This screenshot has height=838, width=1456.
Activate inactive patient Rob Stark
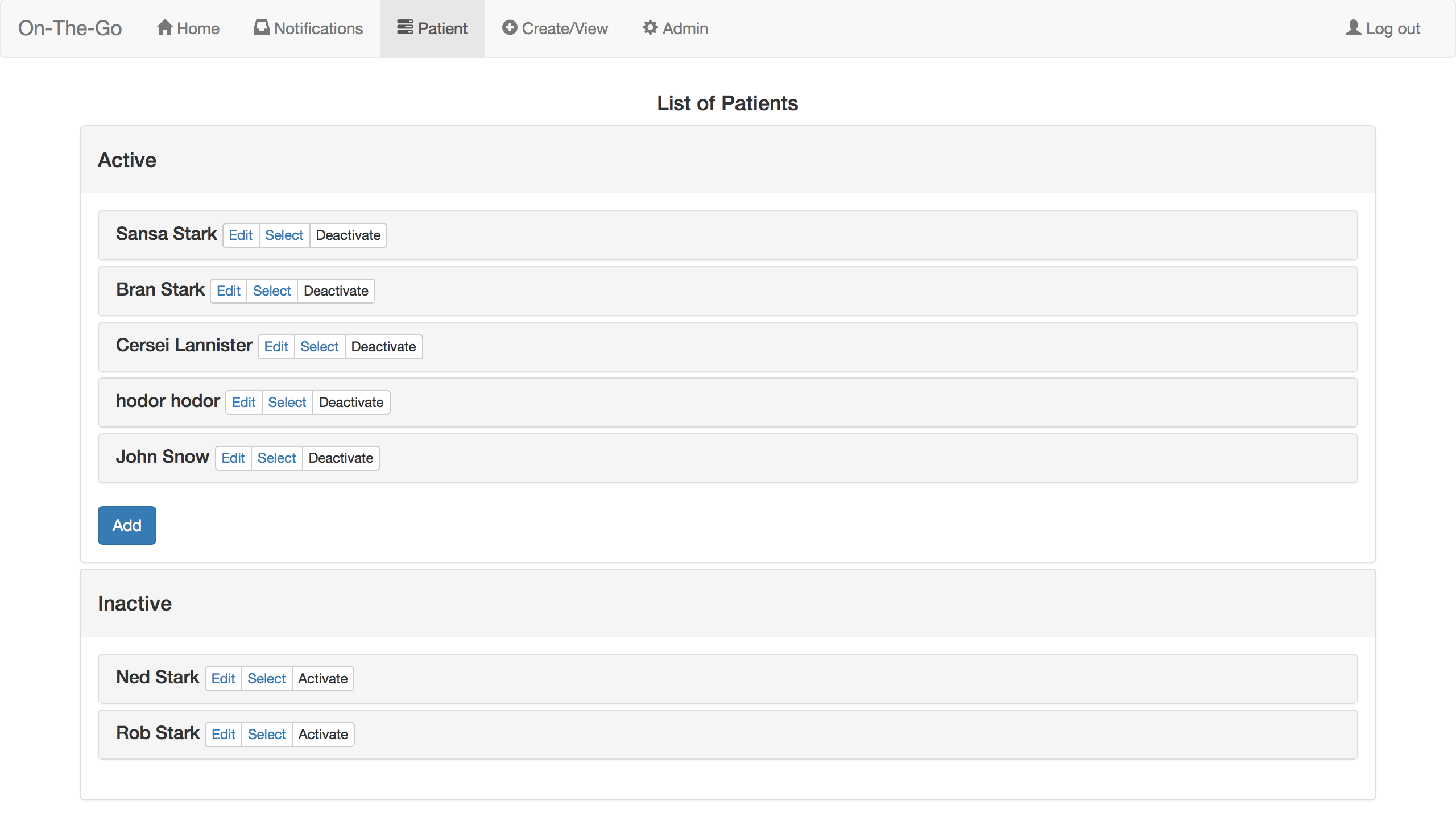tap(323, 735)
